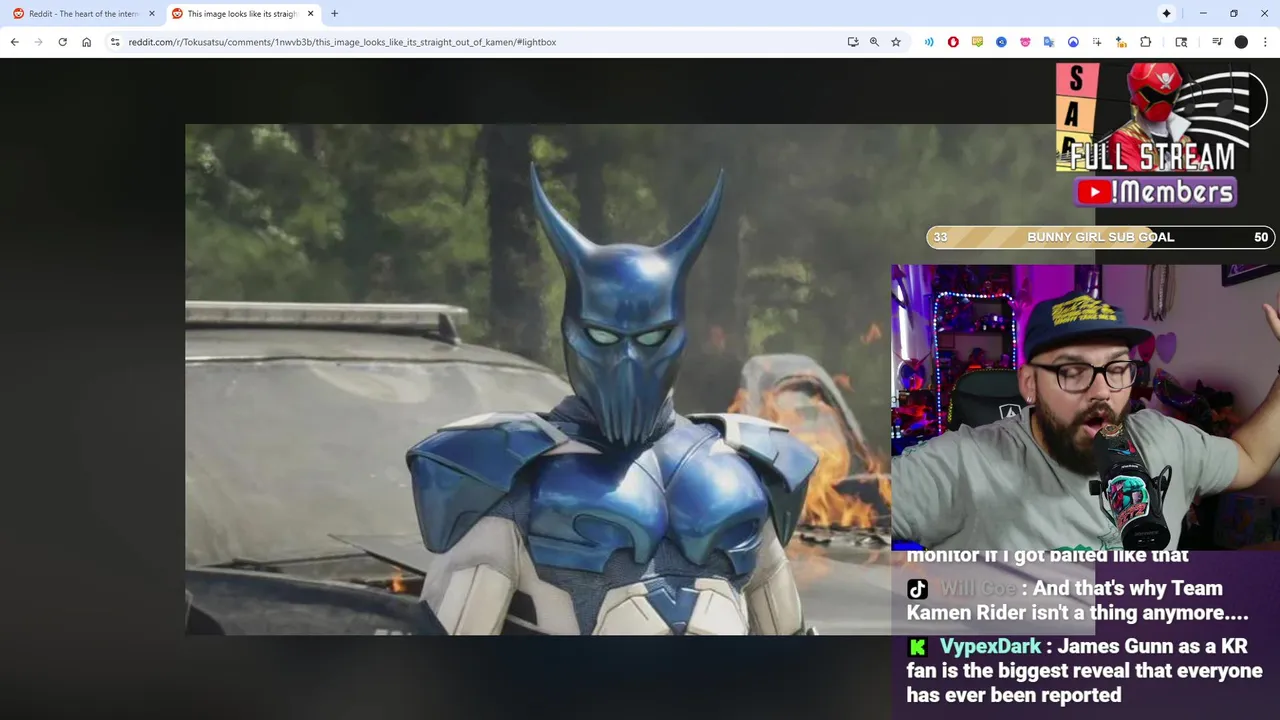This screenshot has height=720, width=1280.
Task: Open the browser profile avatar
Action: click(1241, 42)
